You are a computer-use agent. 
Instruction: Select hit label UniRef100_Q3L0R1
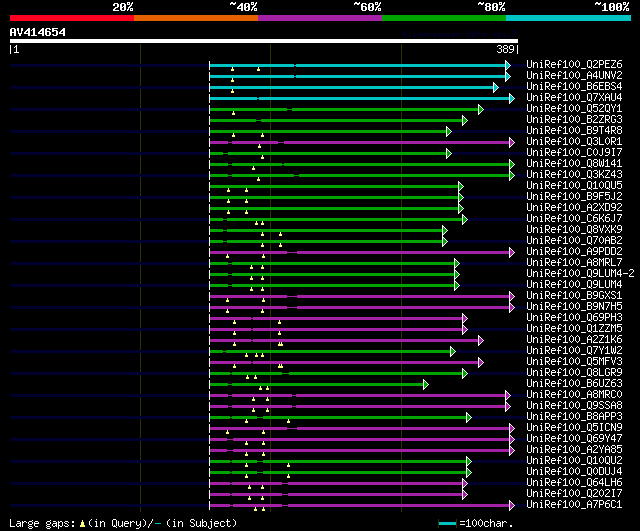[574, 142]
